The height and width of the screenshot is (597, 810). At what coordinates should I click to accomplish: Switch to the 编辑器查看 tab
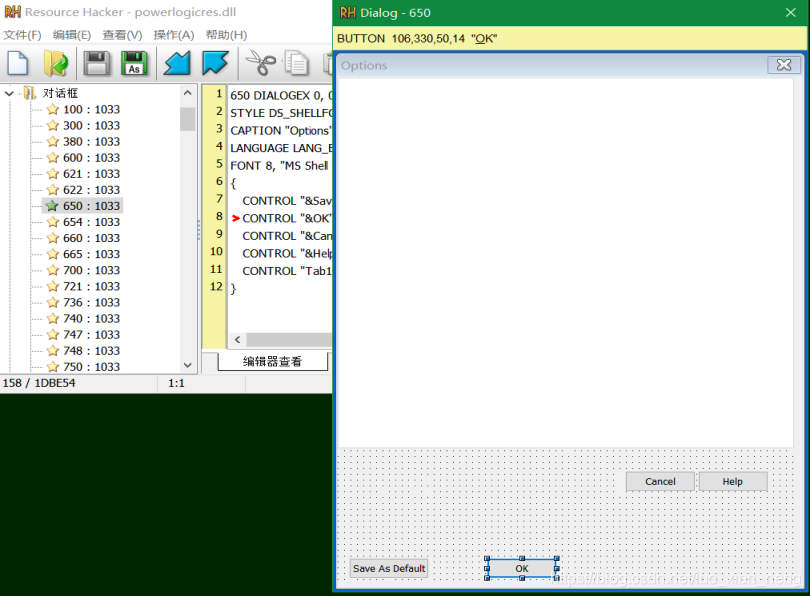[x=272, y=362]
